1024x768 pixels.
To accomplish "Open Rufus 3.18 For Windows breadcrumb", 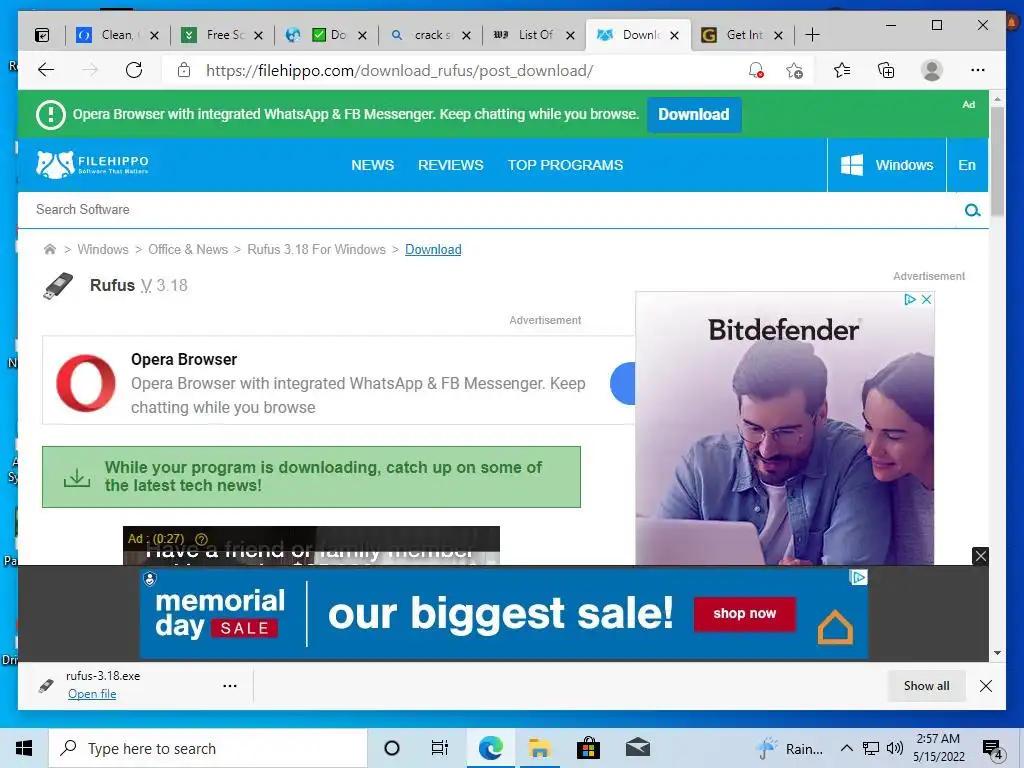I will [x=317, y=249].
